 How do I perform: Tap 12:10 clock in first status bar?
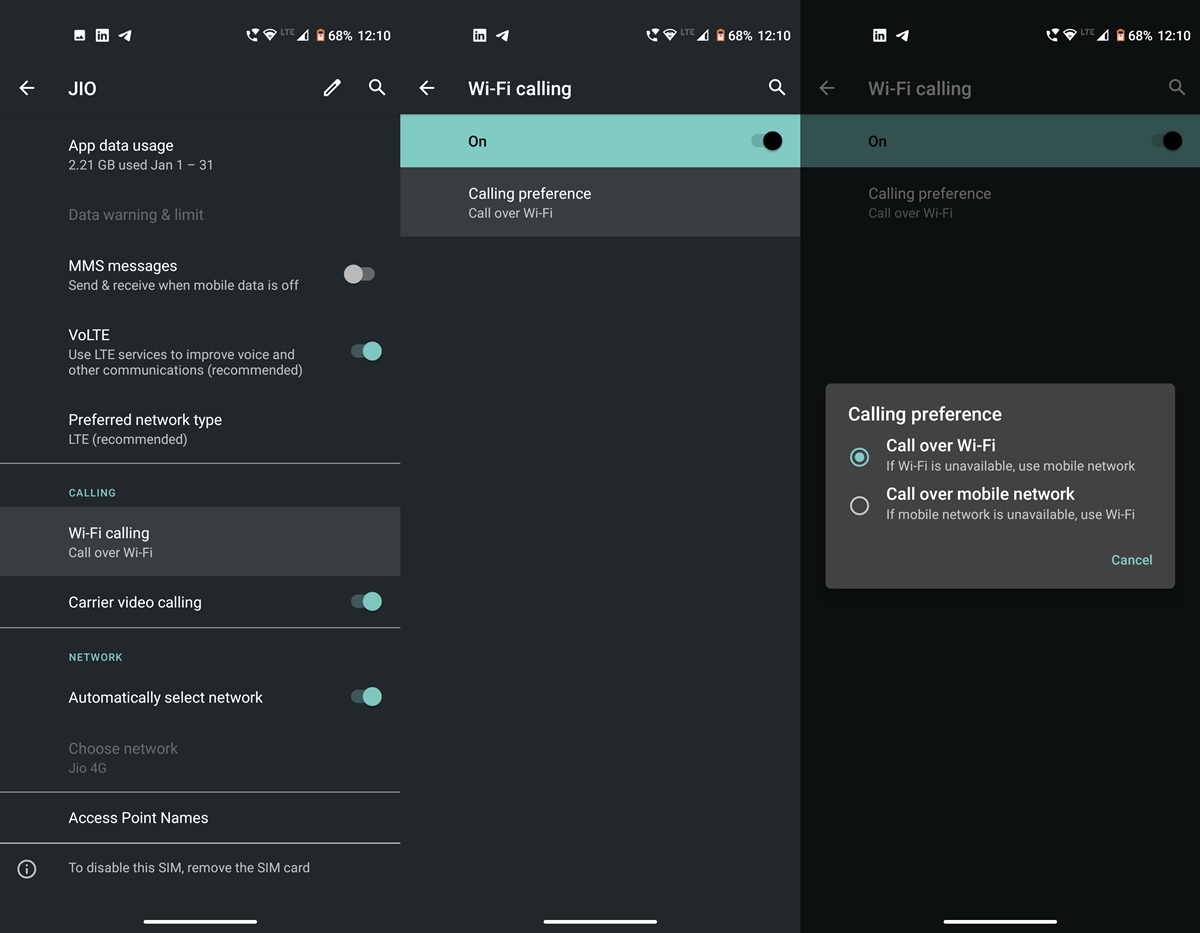coord(374,35)
